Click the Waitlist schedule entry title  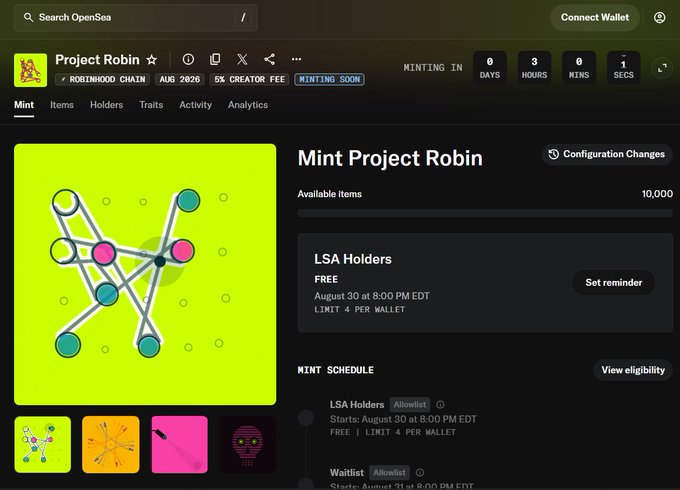[347, 473]
